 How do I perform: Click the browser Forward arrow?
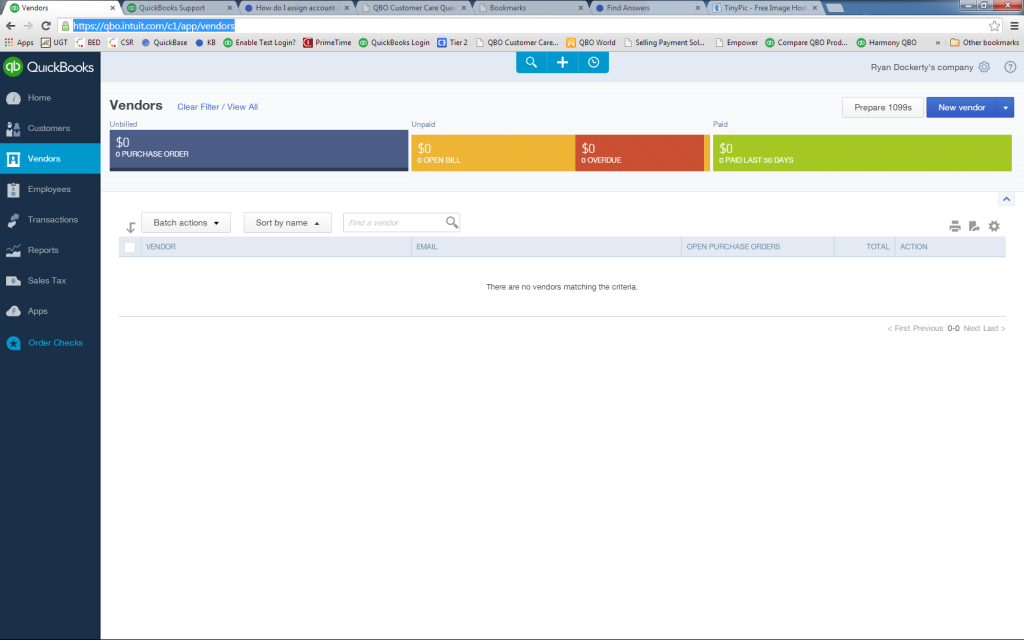pos(28,26)
